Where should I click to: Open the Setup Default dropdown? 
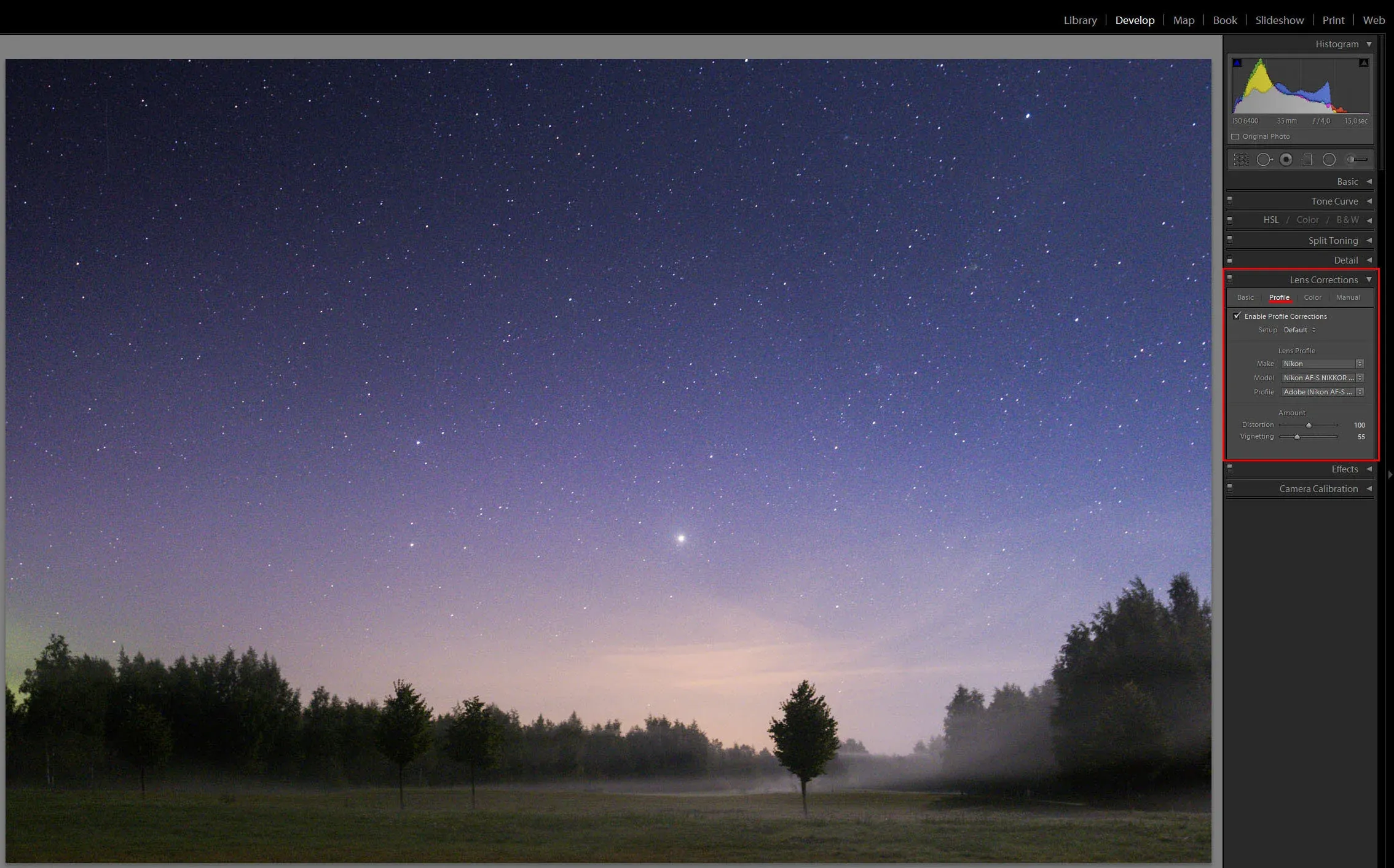(x=1299, y=330)
